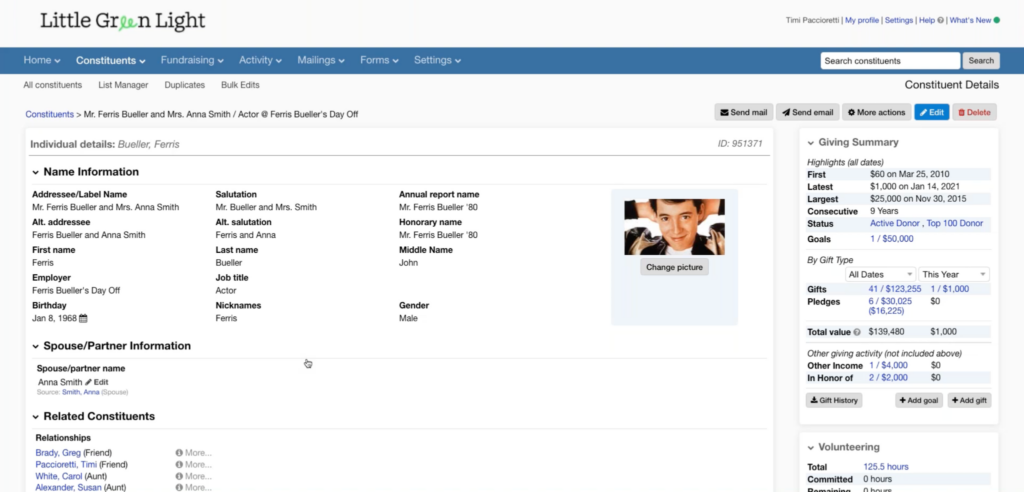
Task: Click the Top 100 Donor link
Action: click(x=954, y=223)
